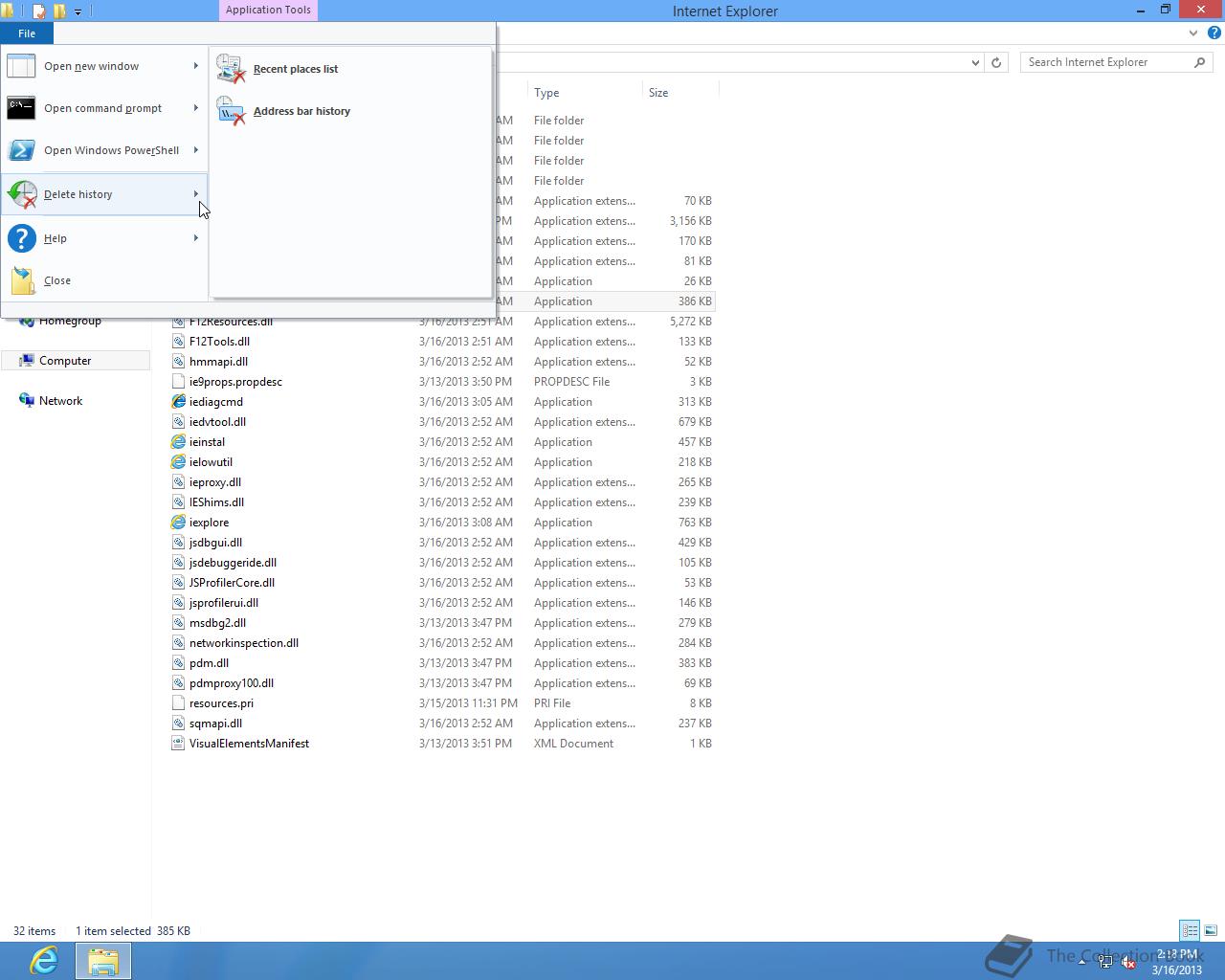Viewport: 1225px width, 980px height.
Task: Click the taskbar clock showing 3/16/2013
Action: tap(1177, 962)
